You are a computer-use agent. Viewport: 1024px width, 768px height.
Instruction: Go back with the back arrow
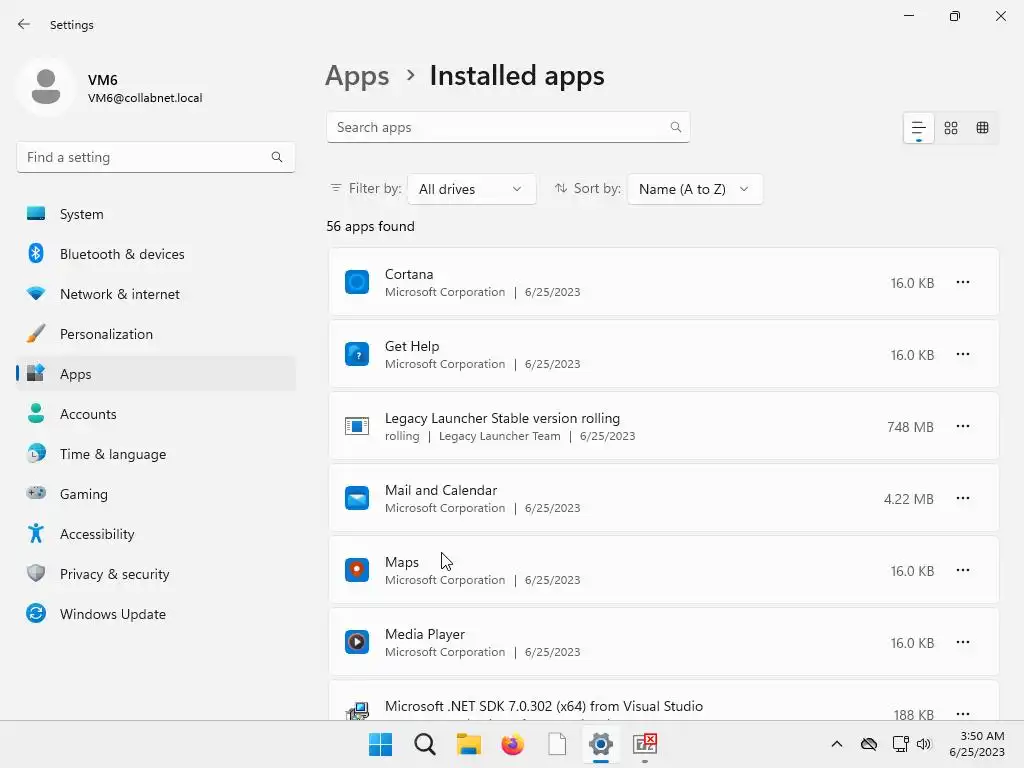pos(24,24)
